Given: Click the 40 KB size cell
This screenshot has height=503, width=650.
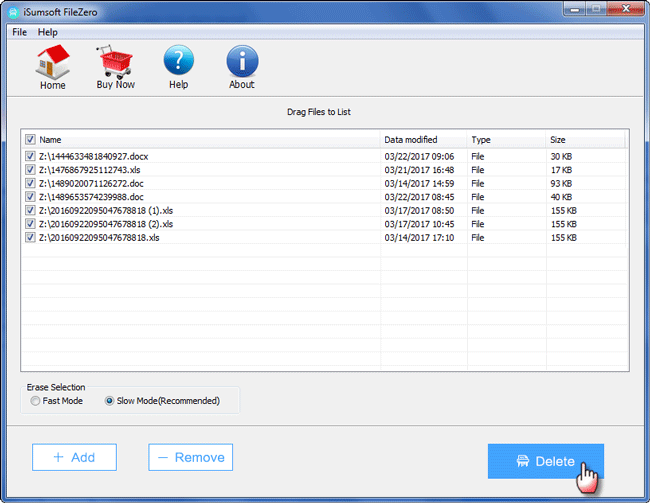Looking at the screenshot, I should 561,197.
